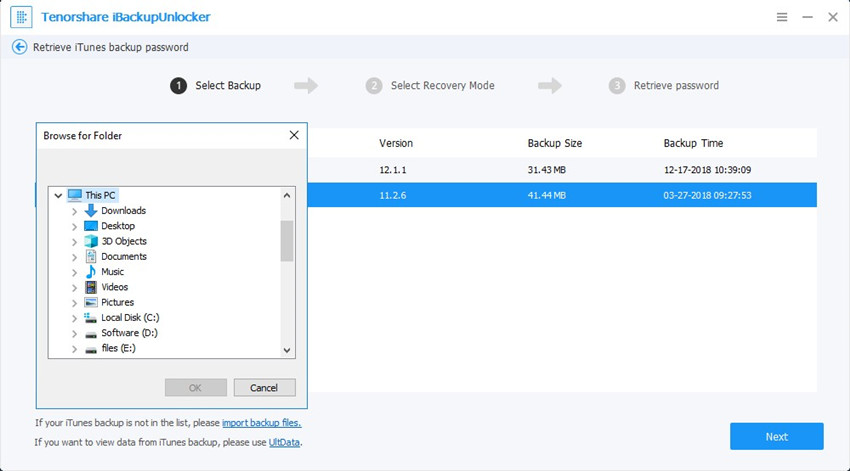
Task: Click the Tenorshare iBackupUnlocker logo icon
Action: click(x=21, y=17)
